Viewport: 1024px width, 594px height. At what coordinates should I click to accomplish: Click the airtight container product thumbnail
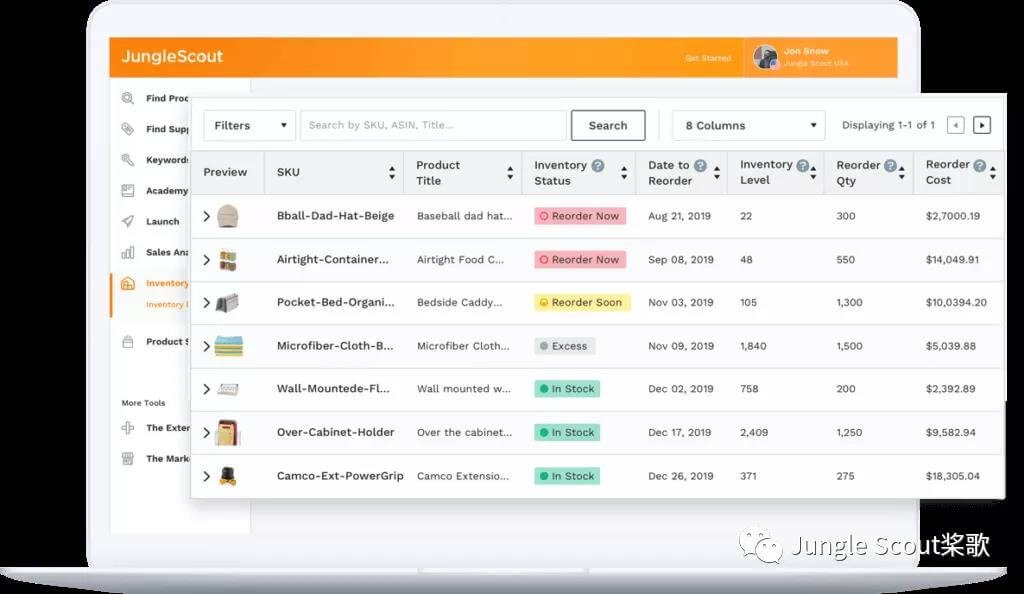coord(228,260)
